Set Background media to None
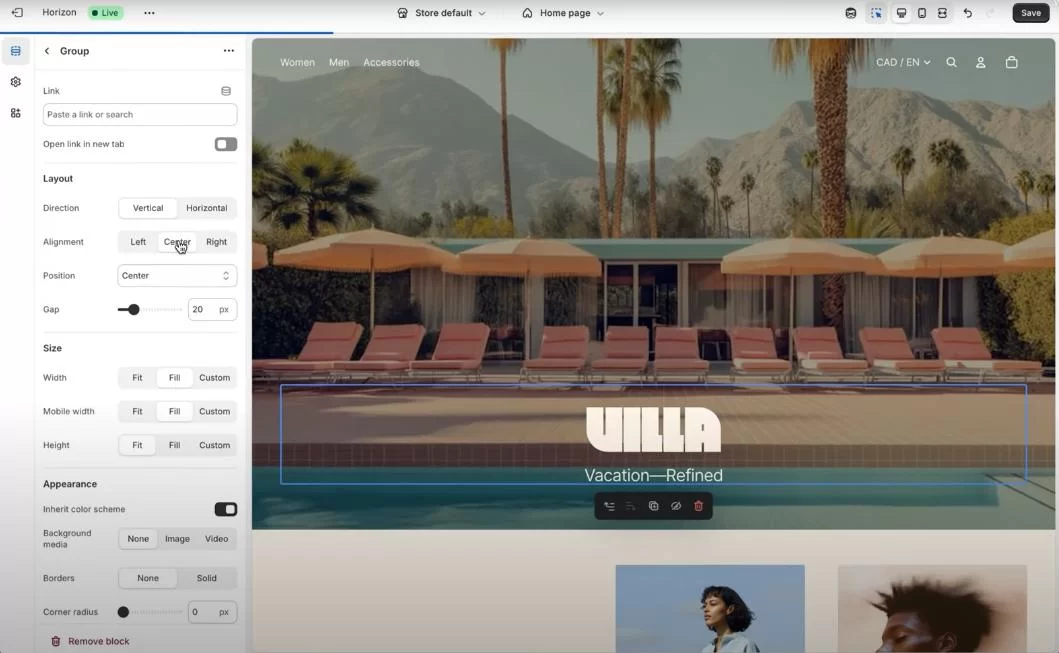Image resolution: width=1059 pixels, height=653 pixels. coord(138,539)
